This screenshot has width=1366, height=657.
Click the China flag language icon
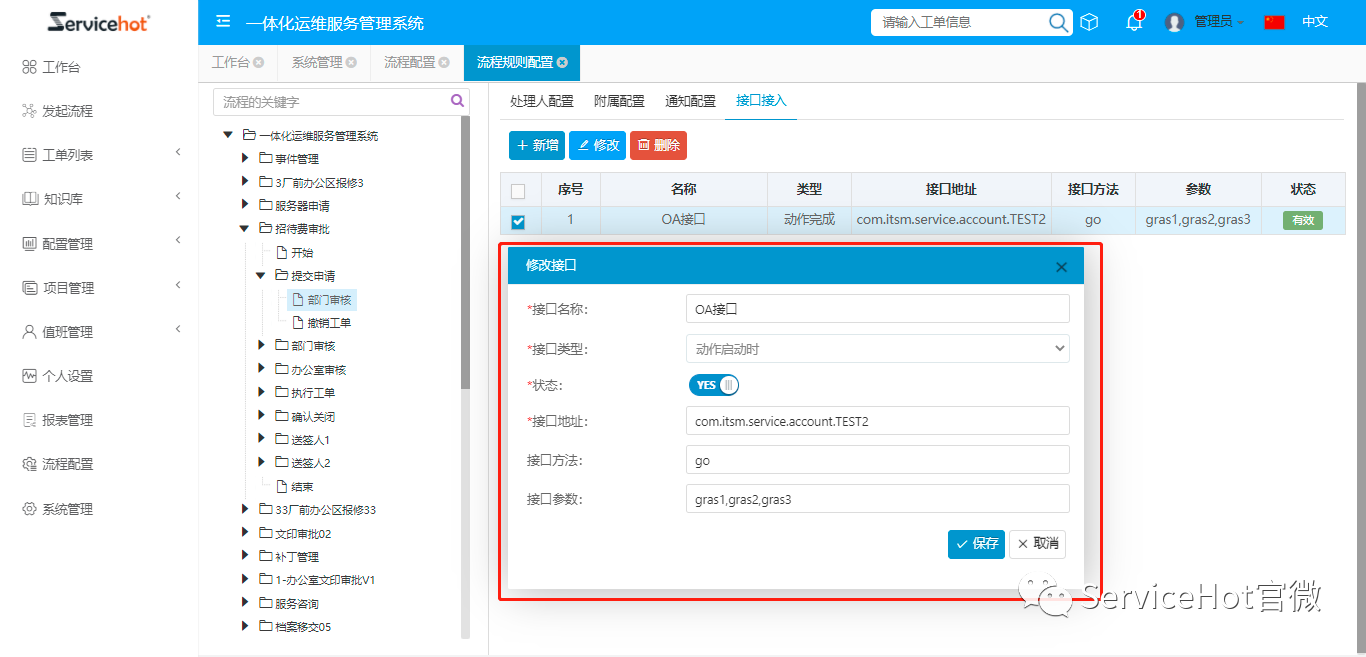click(x=1274, y=22)
